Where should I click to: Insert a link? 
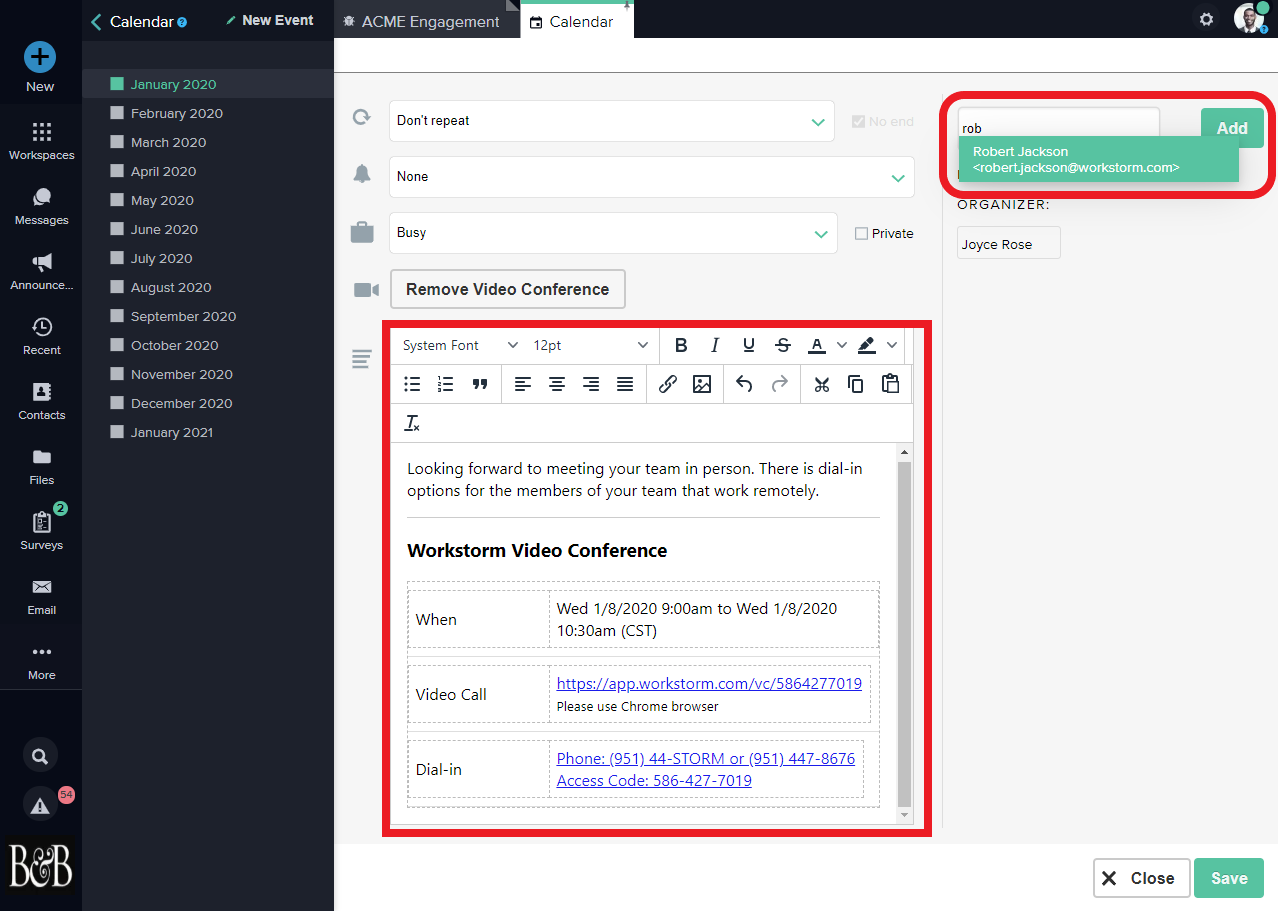(668, 384)
